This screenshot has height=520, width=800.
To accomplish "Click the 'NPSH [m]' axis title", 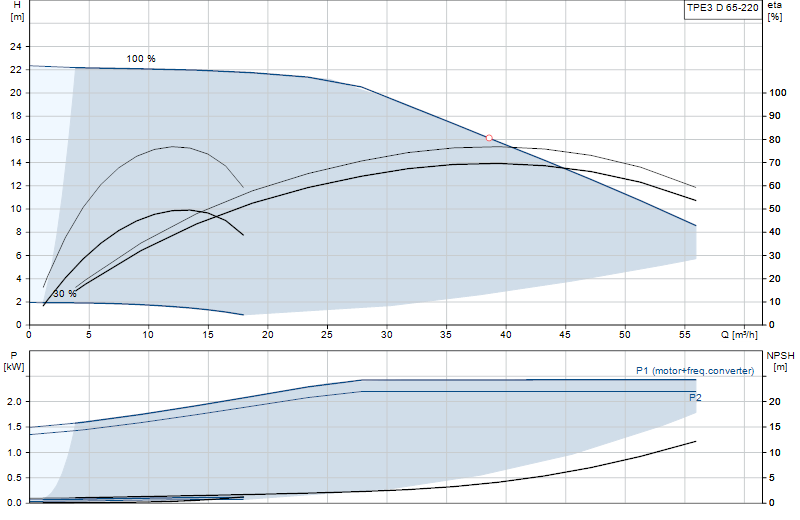I will (780, 361).
